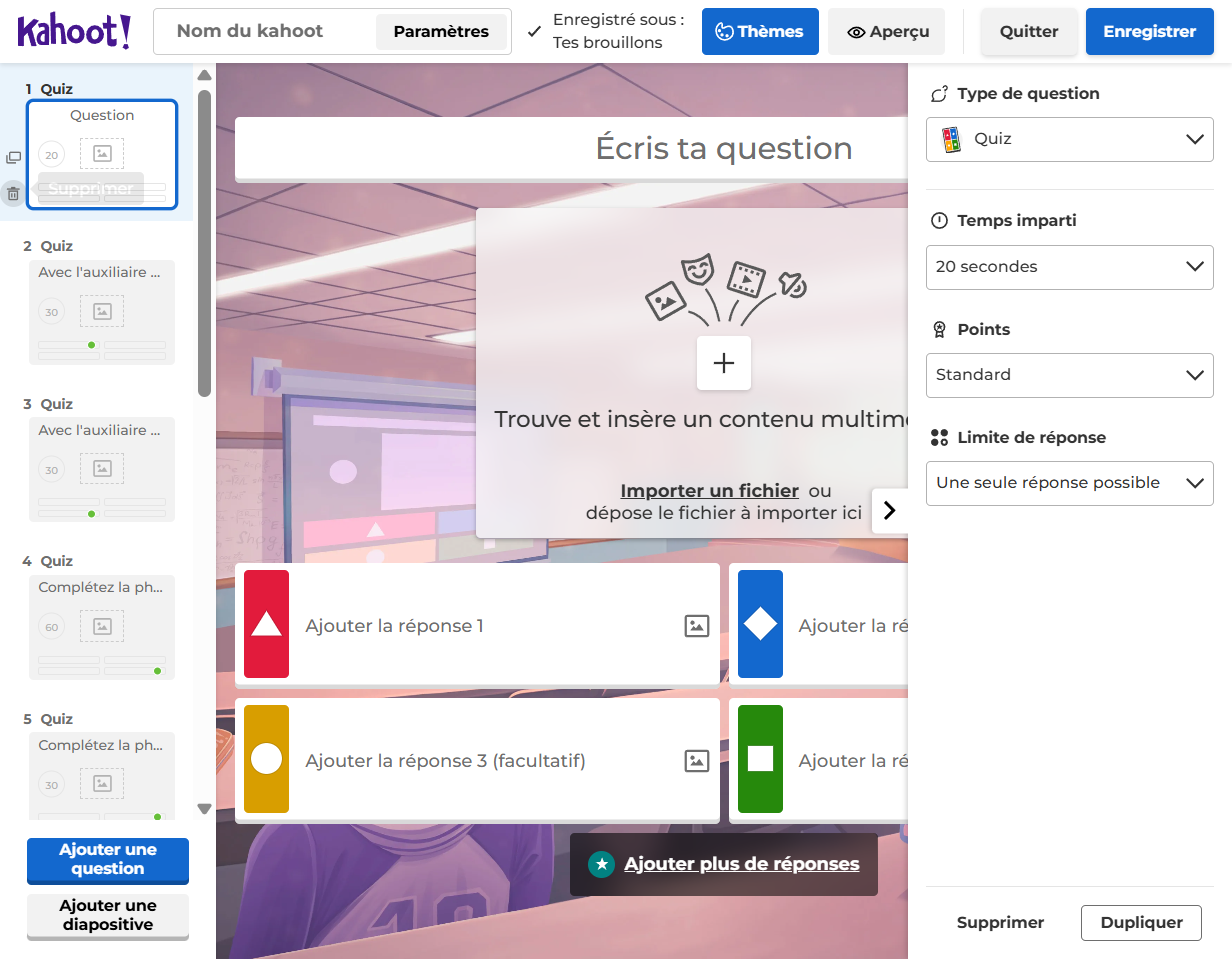Open the Points Standard dropdown
This screenshot has height=959, width=1232.
(1070, 375)
